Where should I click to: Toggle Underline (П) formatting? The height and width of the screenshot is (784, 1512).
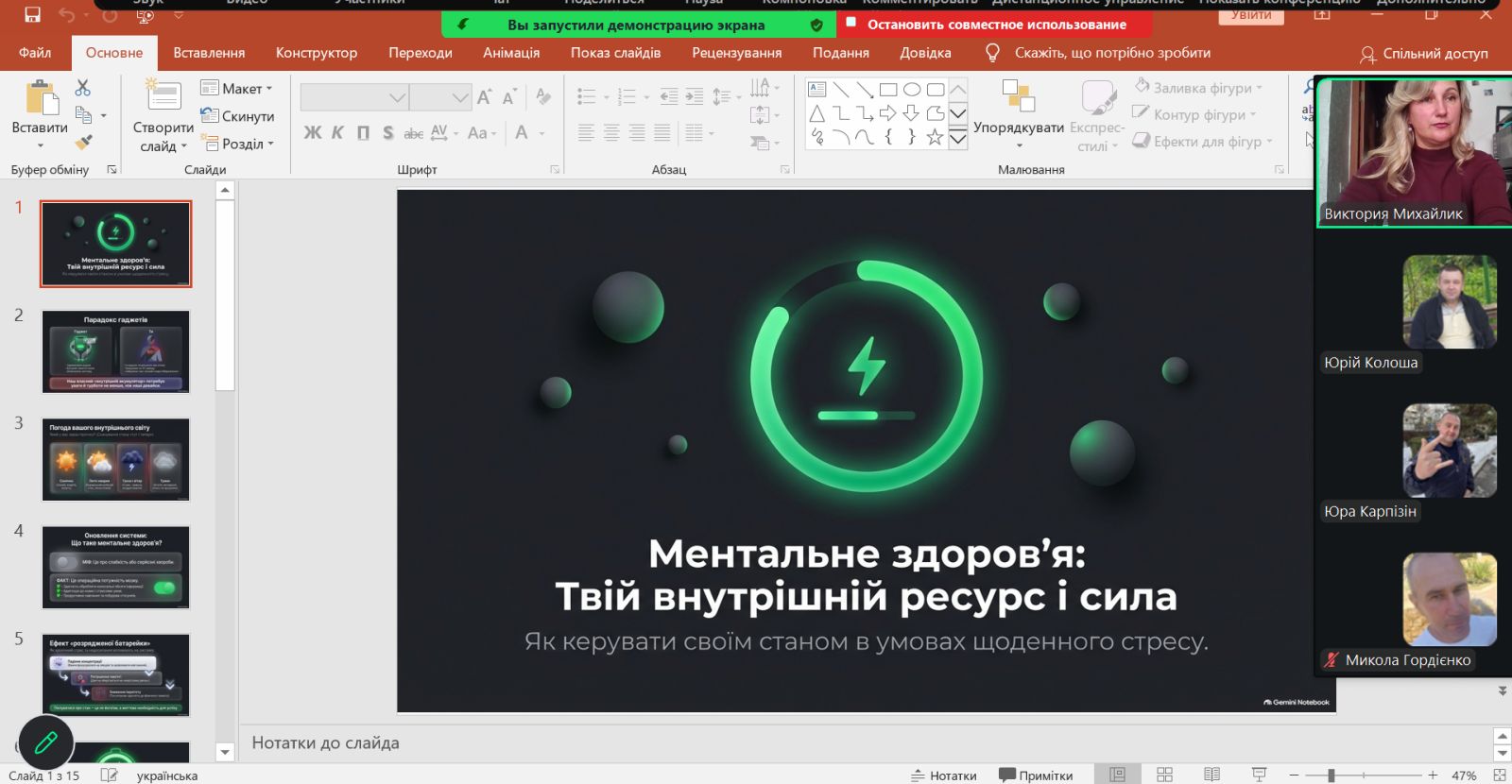coord(363,133)
